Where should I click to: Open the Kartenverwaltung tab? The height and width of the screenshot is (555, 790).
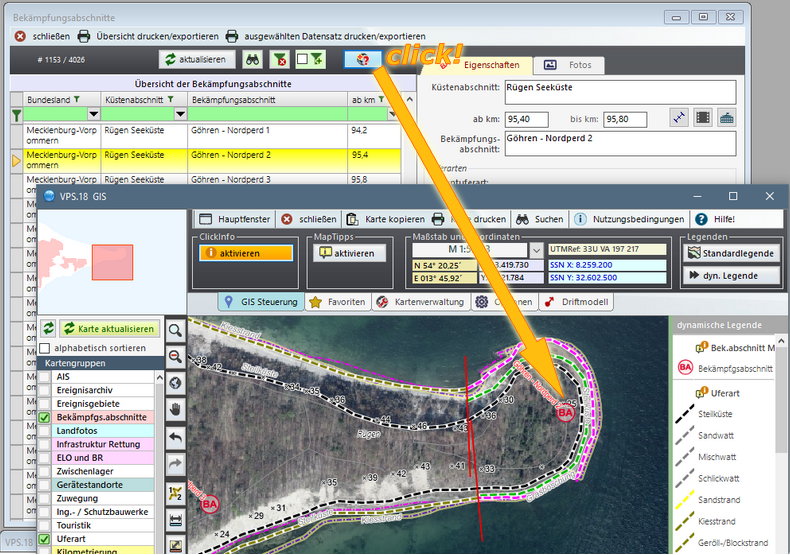421,302
